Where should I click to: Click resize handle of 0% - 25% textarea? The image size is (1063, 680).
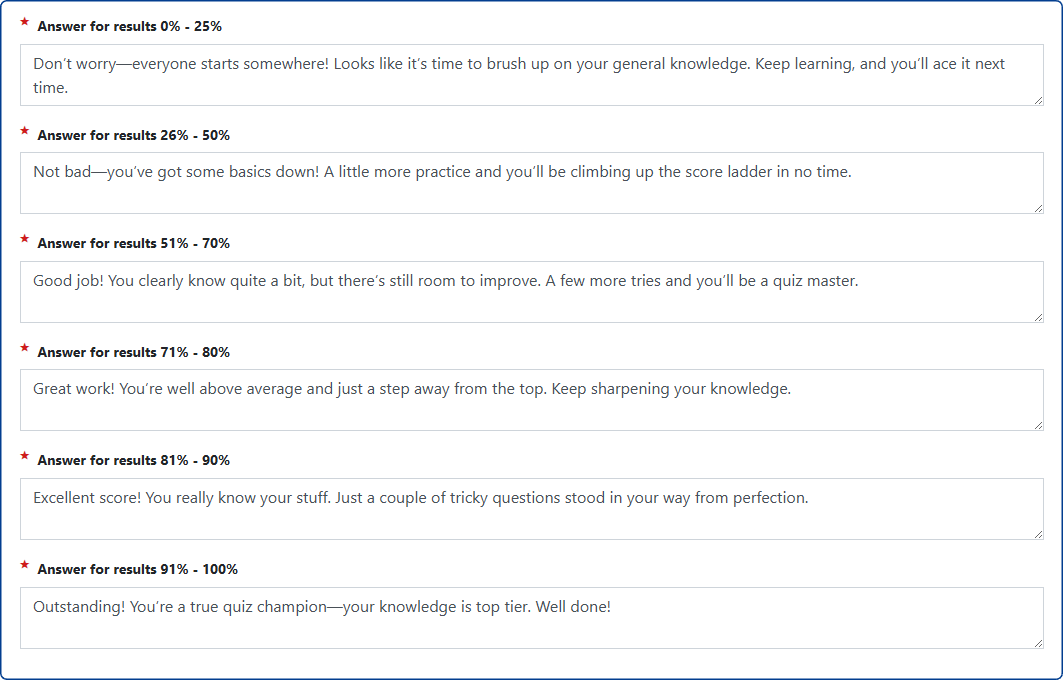coord(1038,100)
